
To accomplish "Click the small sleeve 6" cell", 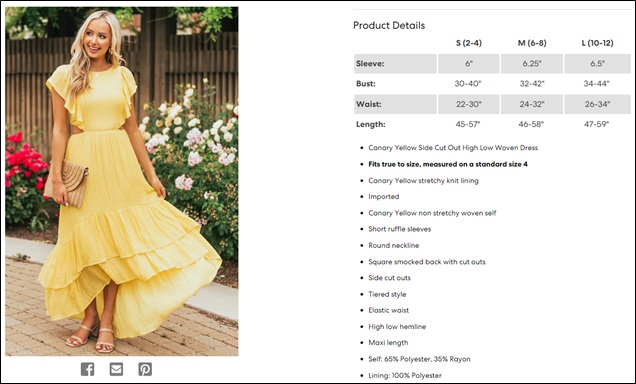I will (469, 64).
